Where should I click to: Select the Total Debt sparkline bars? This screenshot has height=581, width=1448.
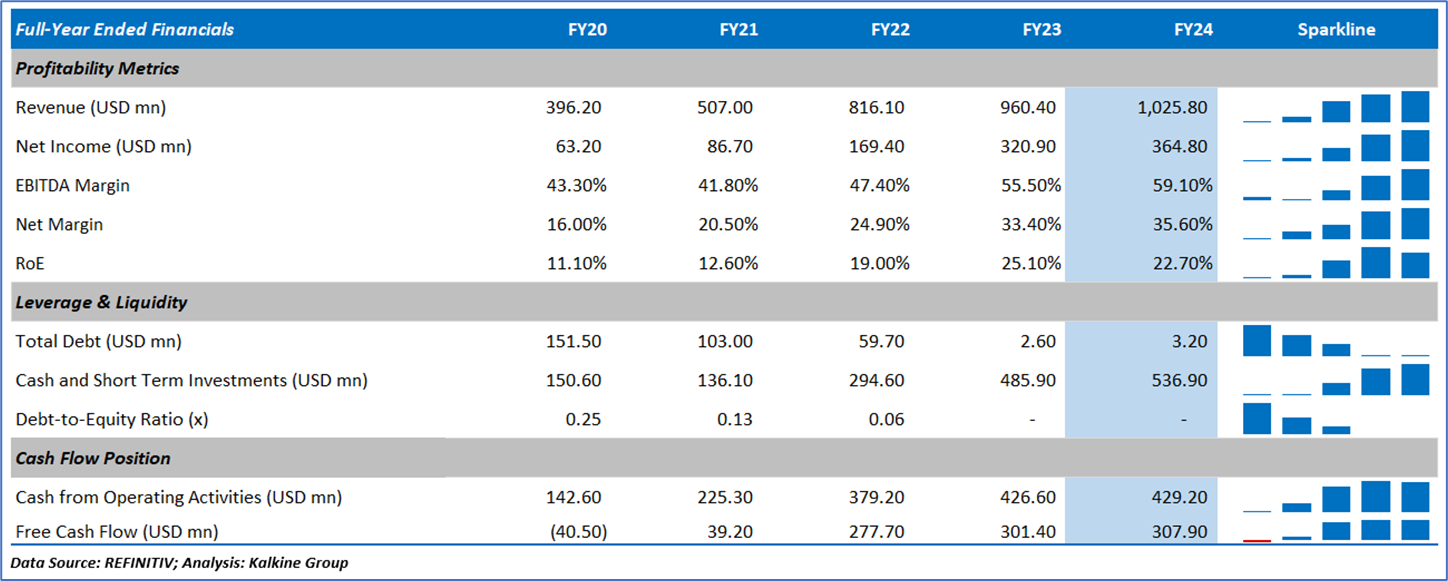click(1336, 341)
